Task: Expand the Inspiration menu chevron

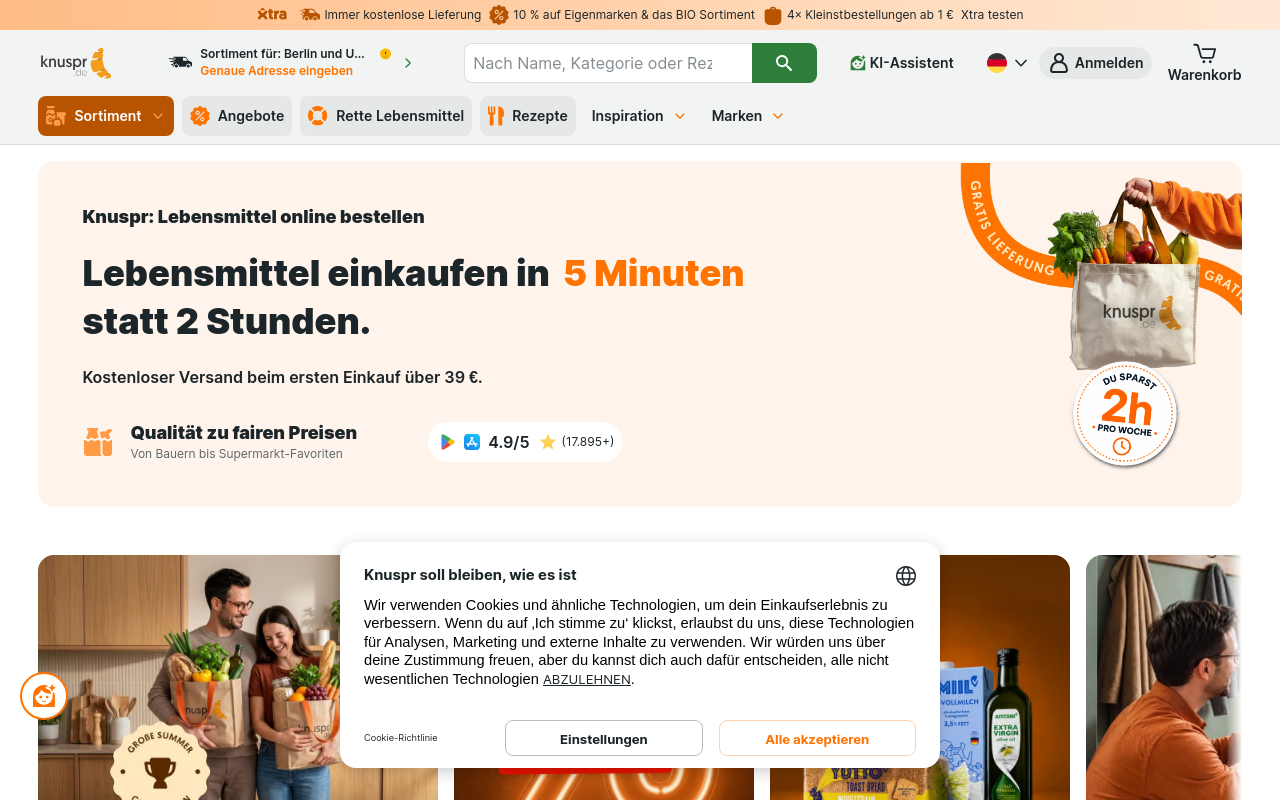Action: pos(680,116)
